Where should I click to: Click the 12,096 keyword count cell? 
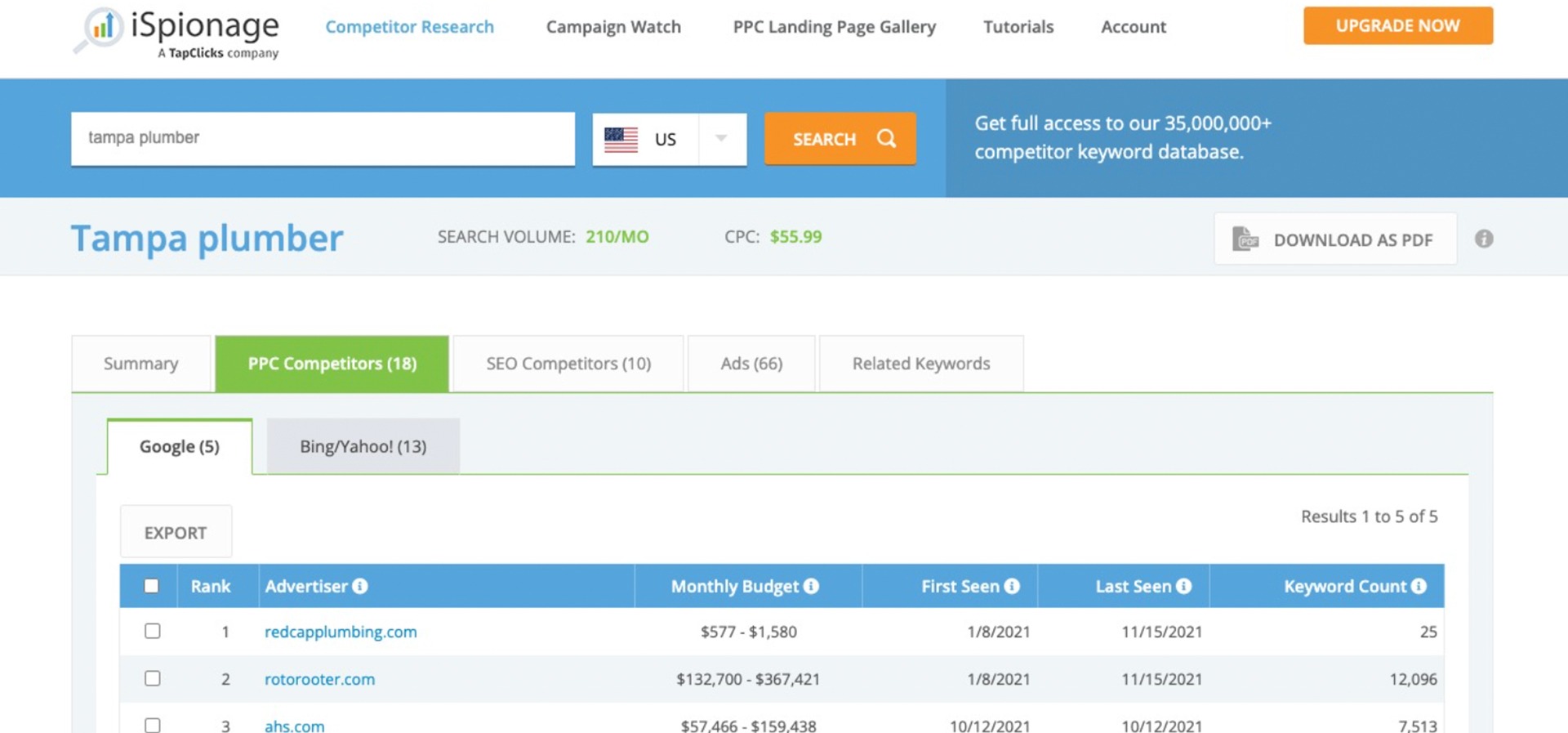(1413, 679)
